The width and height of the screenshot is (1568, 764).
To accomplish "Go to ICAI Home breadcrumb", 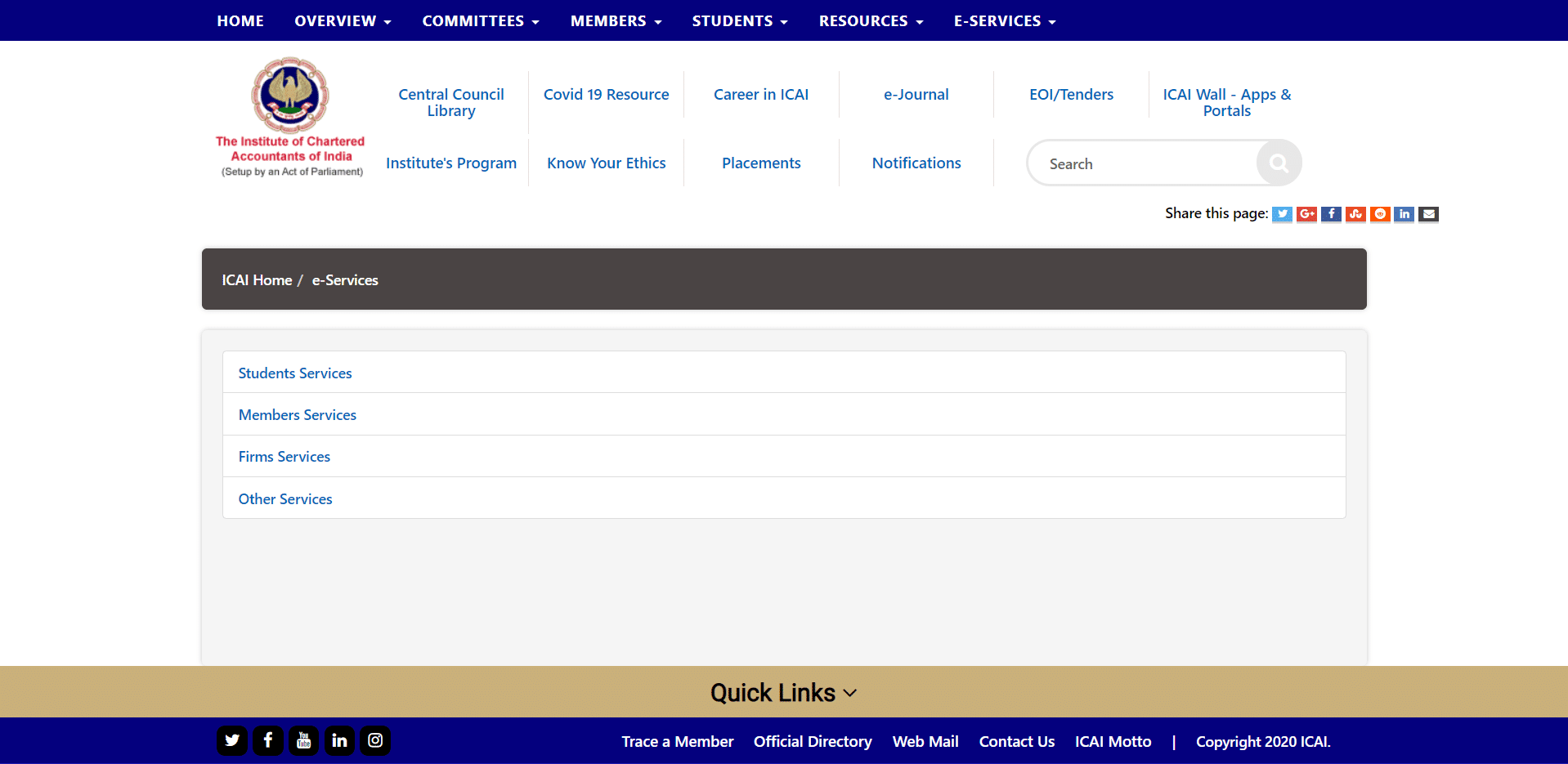I will pyautogui.click(x=257, y=279).
